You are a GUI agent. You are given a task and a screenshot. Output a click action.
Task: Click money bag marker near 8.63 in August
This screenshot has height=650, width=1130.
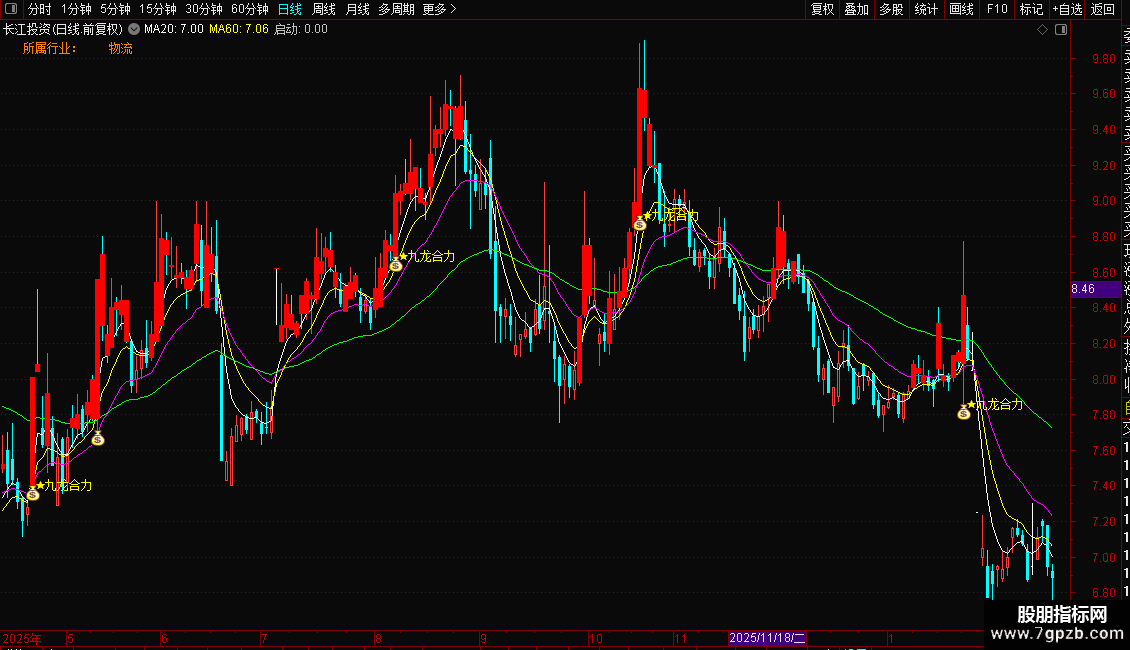(396, 264)
